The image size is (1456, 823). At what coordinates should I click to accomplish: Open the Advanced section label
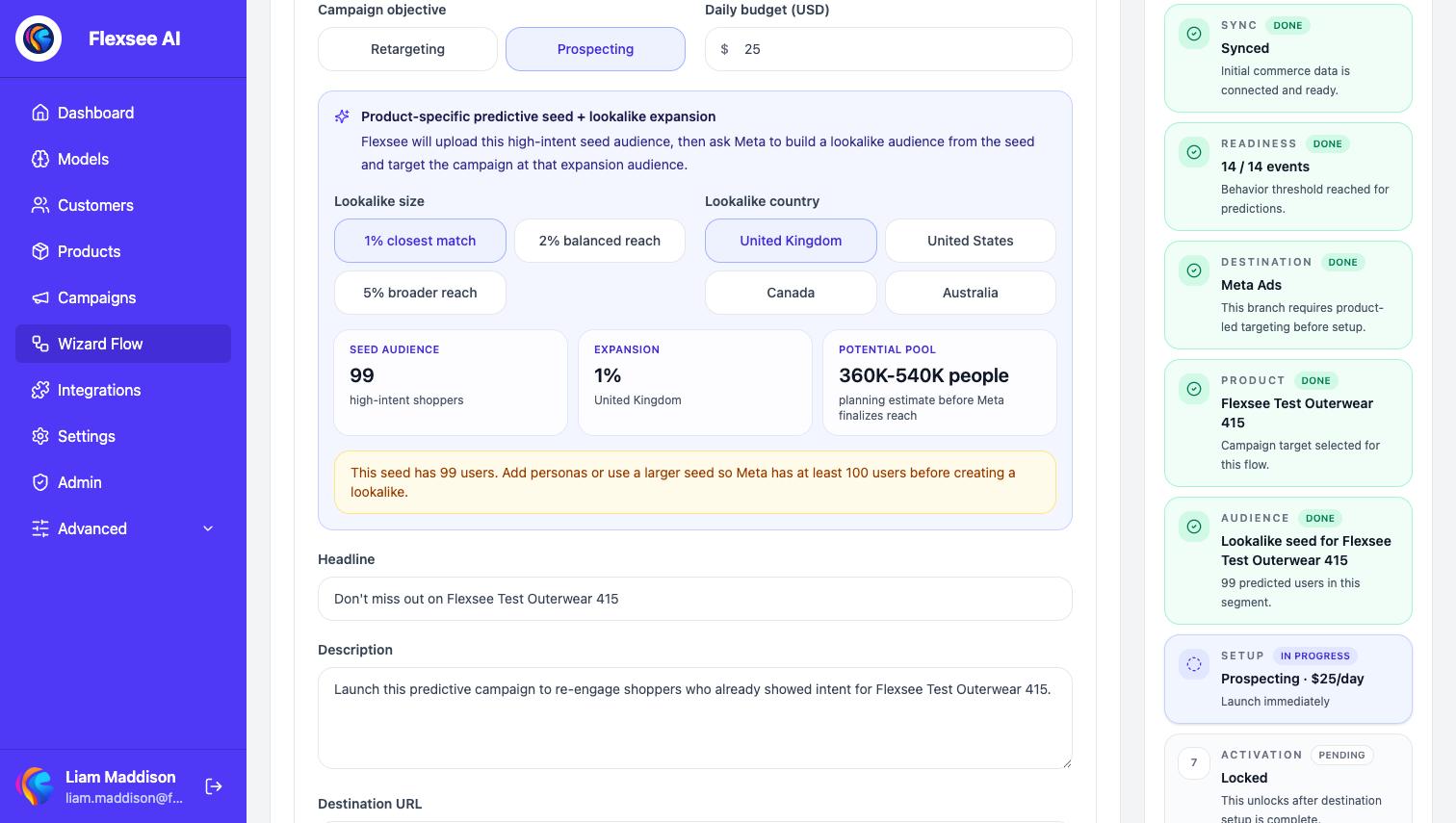click(x=92, y=528)
